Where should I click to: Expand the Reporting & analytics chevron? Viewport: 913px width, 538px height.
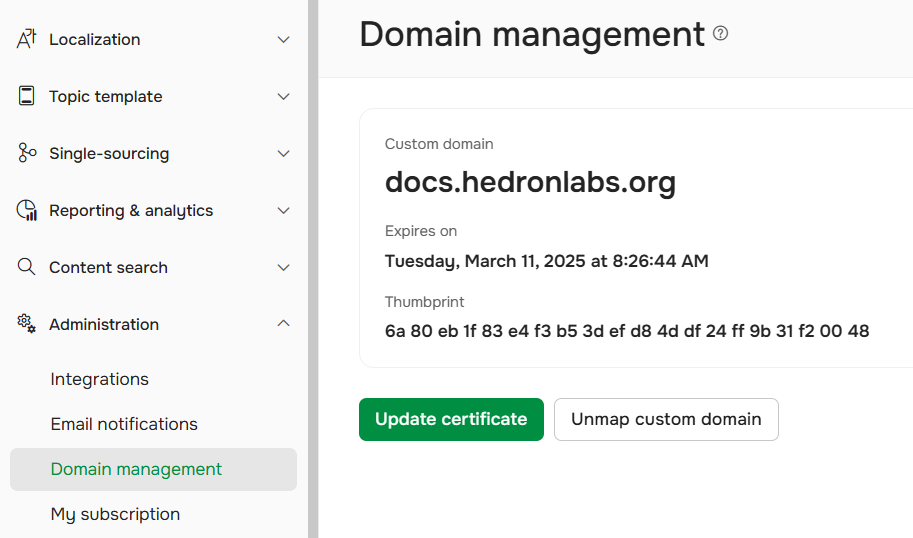point(284,211)
